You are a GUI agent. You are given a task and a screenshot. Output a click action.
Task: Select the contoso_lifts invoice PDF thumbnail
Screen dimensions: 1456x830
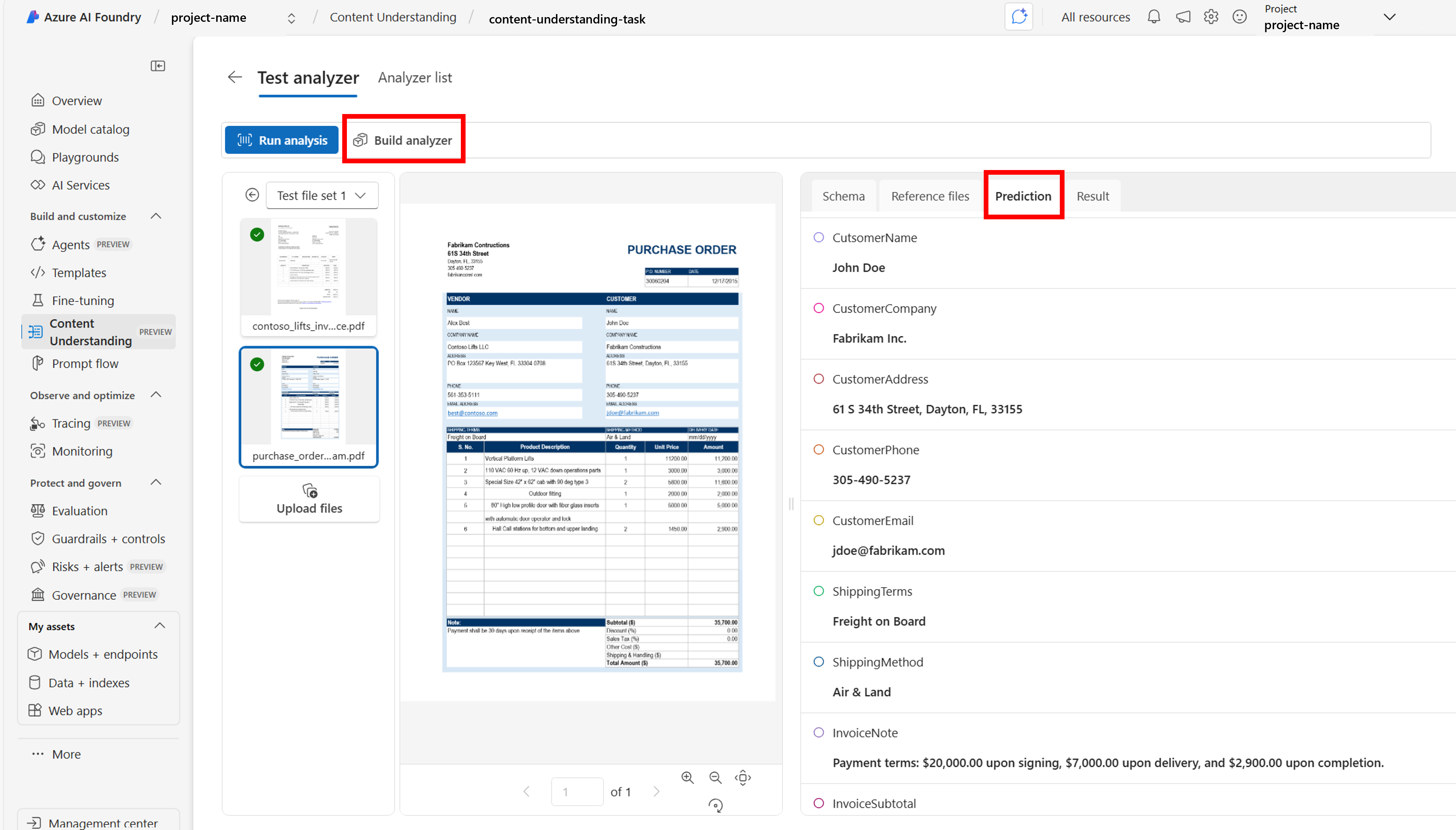[x=308, y=277]
